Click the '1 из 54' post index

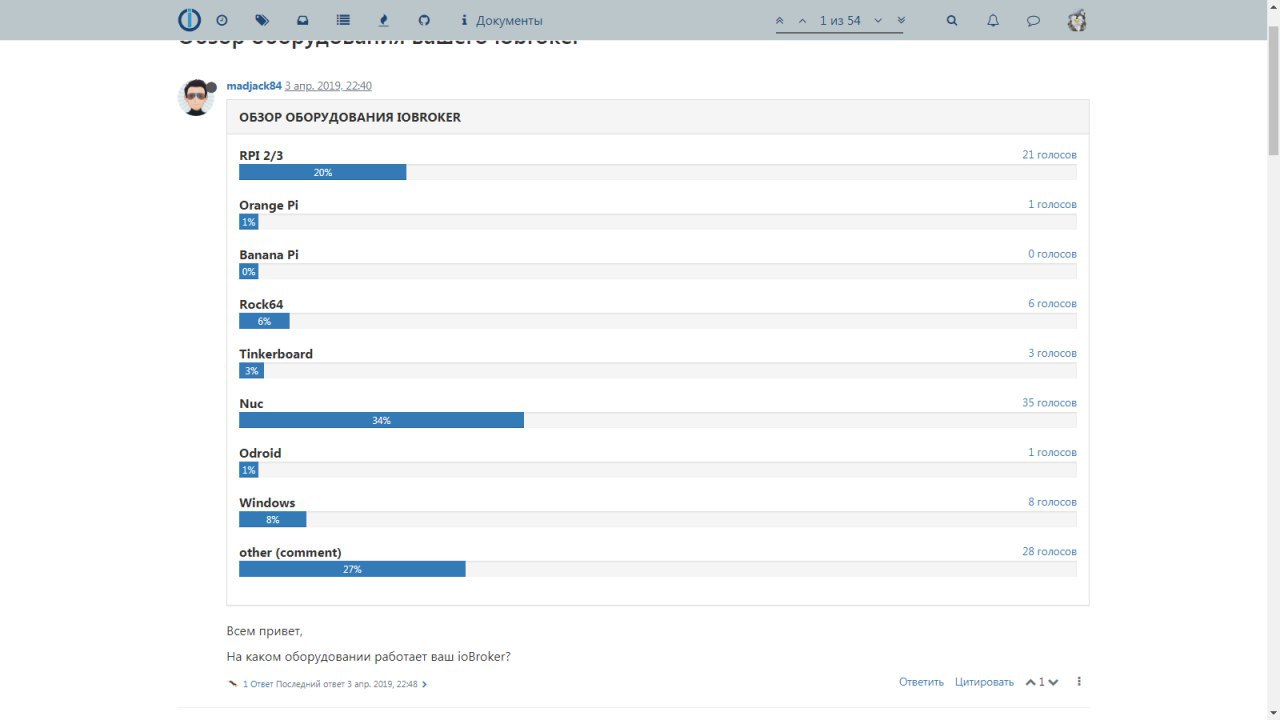point(840,20)
